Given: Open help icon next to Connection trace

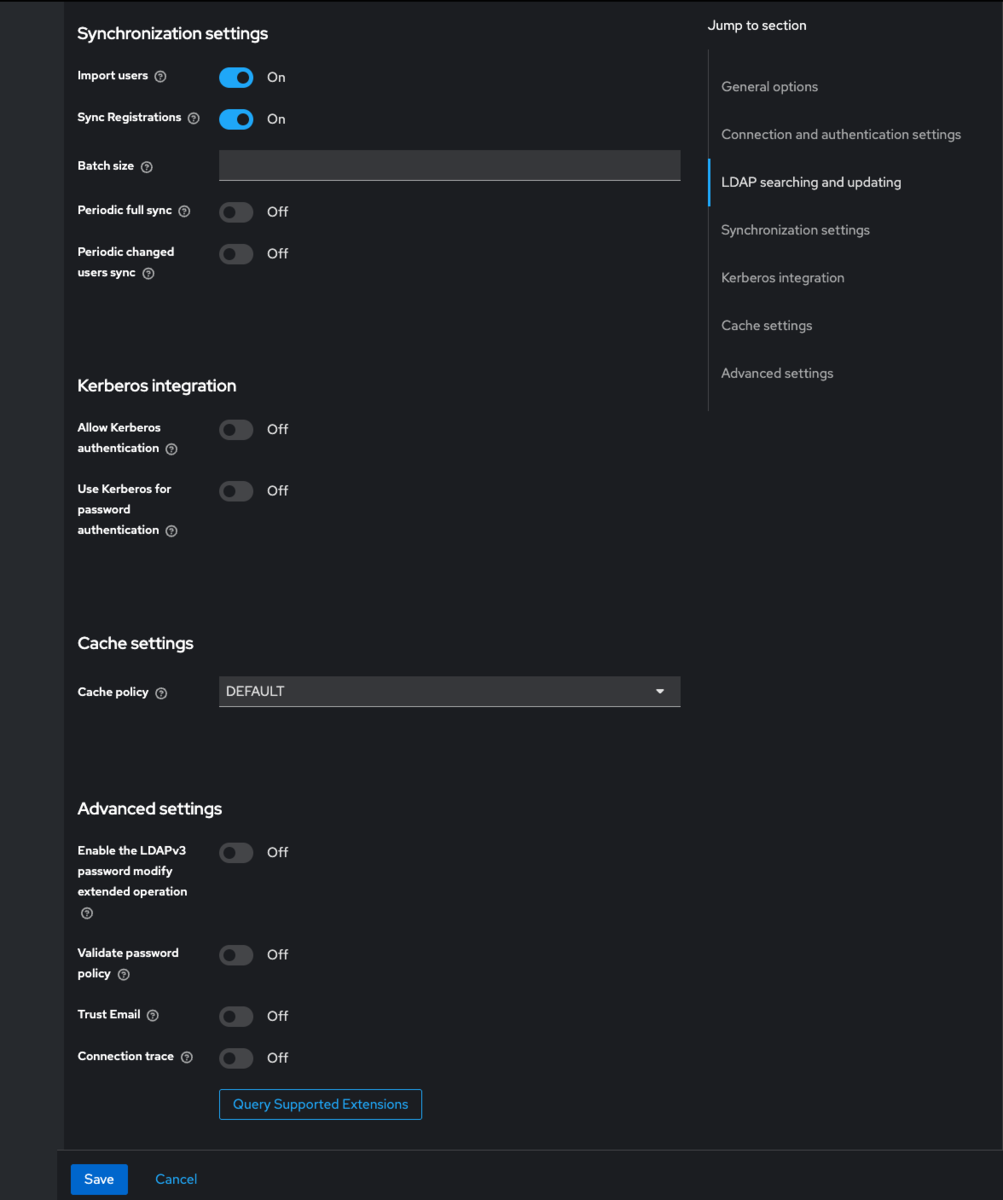Looking at the screenshot, I should 187,1057.
